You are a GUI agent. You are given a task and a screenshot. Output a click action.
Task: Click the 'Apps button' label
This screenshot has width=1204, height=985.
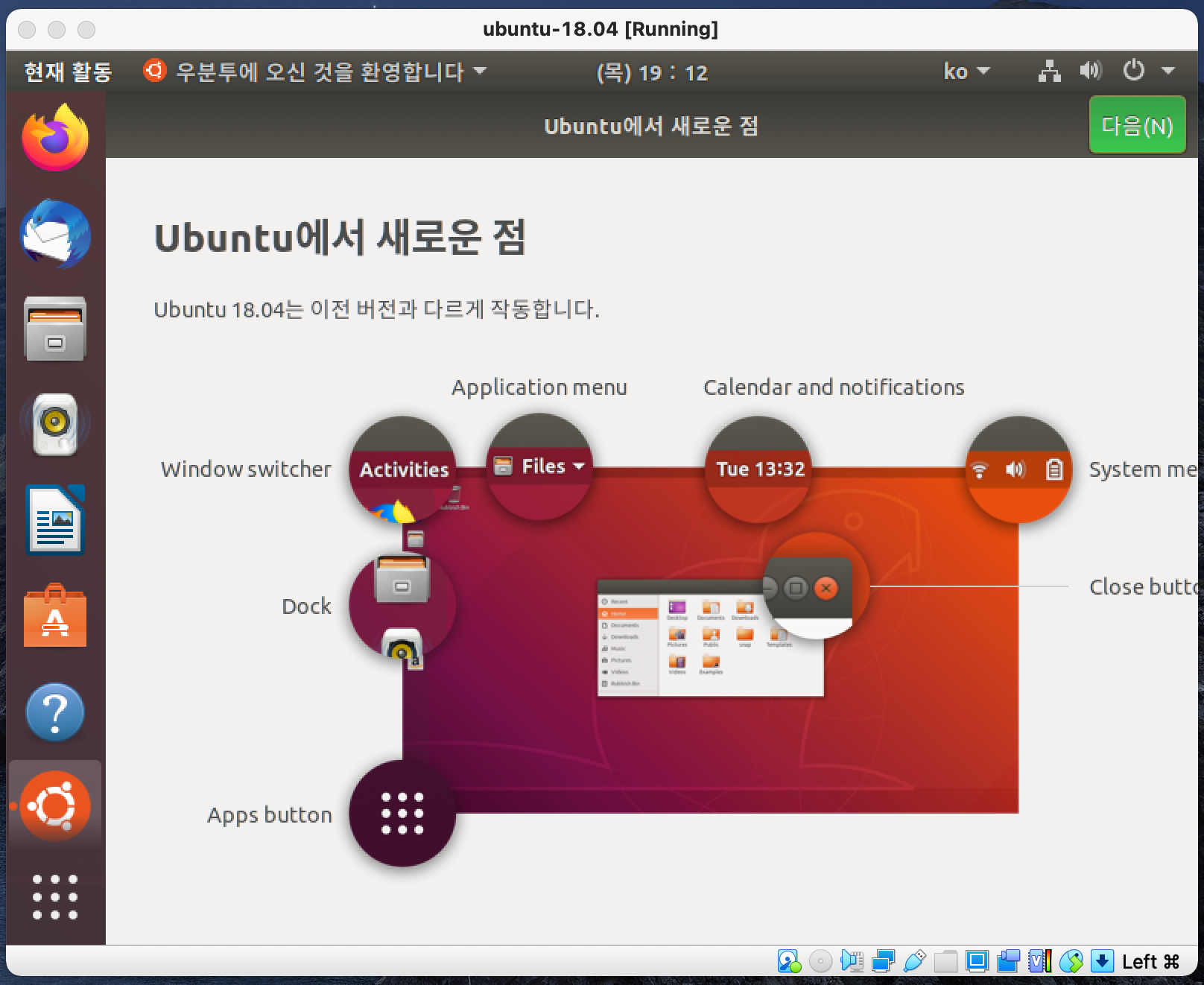pos(269,815)
